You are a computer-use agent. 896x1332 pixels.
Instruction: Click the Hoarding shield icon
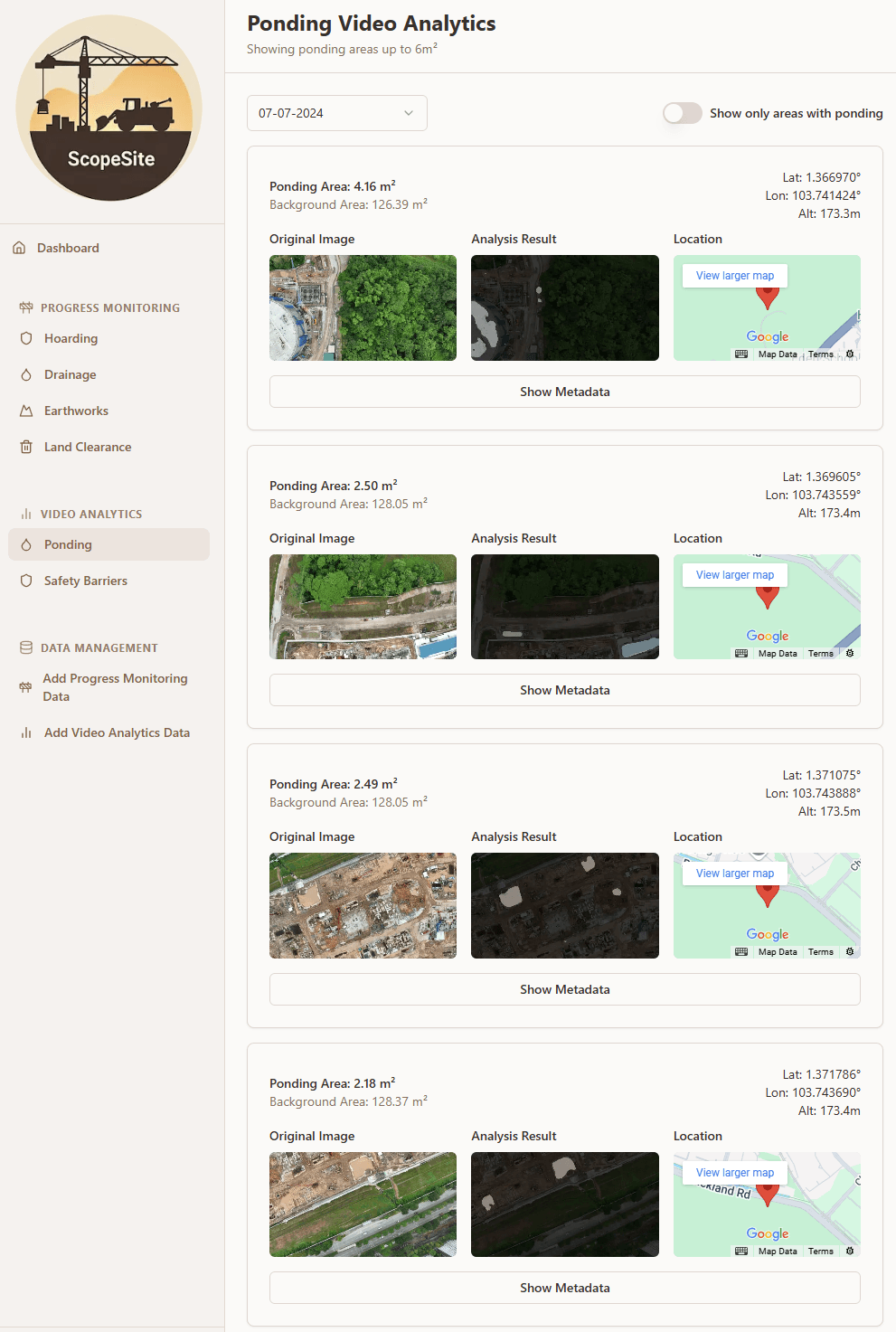26,338
